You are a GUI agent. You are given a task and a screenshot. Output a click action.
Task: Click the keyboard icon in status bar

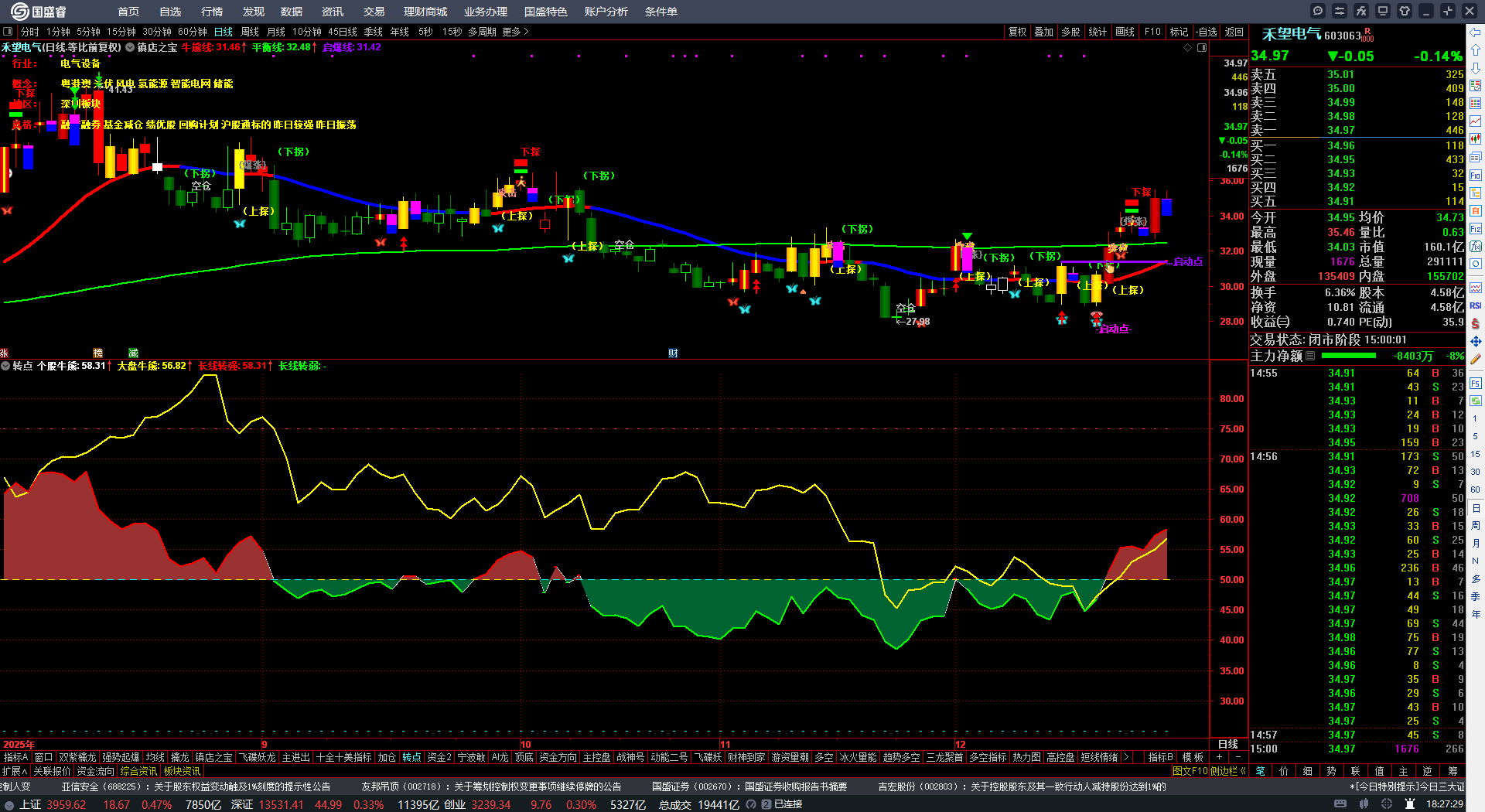coord(1342,804)
